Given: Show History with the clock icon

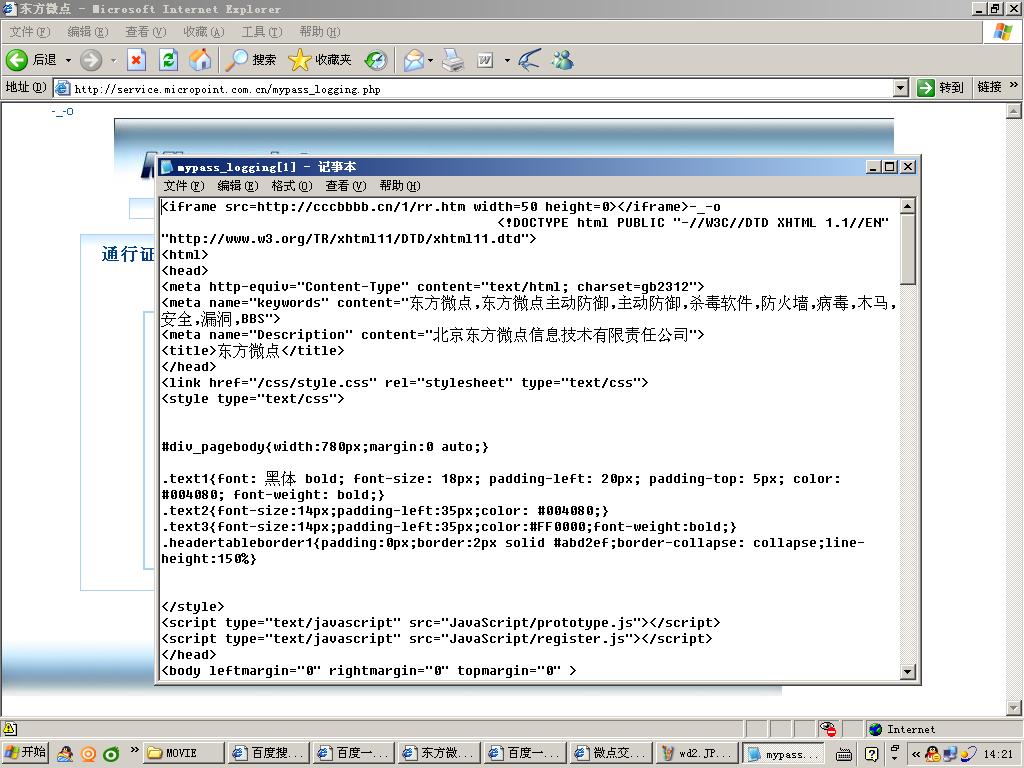Looking at the screenshot, I should pyautogui.click(x=376, y=60).
